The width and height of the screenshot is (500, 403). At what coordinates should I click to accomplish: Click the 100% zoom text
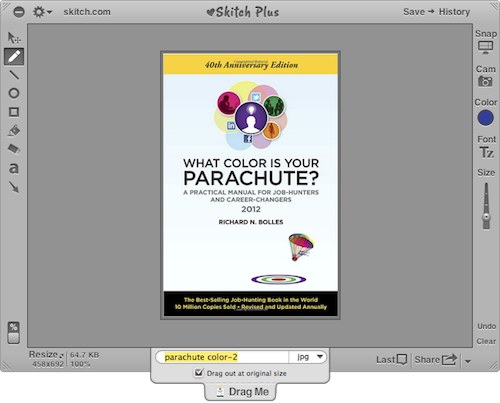tap(80, 364)
